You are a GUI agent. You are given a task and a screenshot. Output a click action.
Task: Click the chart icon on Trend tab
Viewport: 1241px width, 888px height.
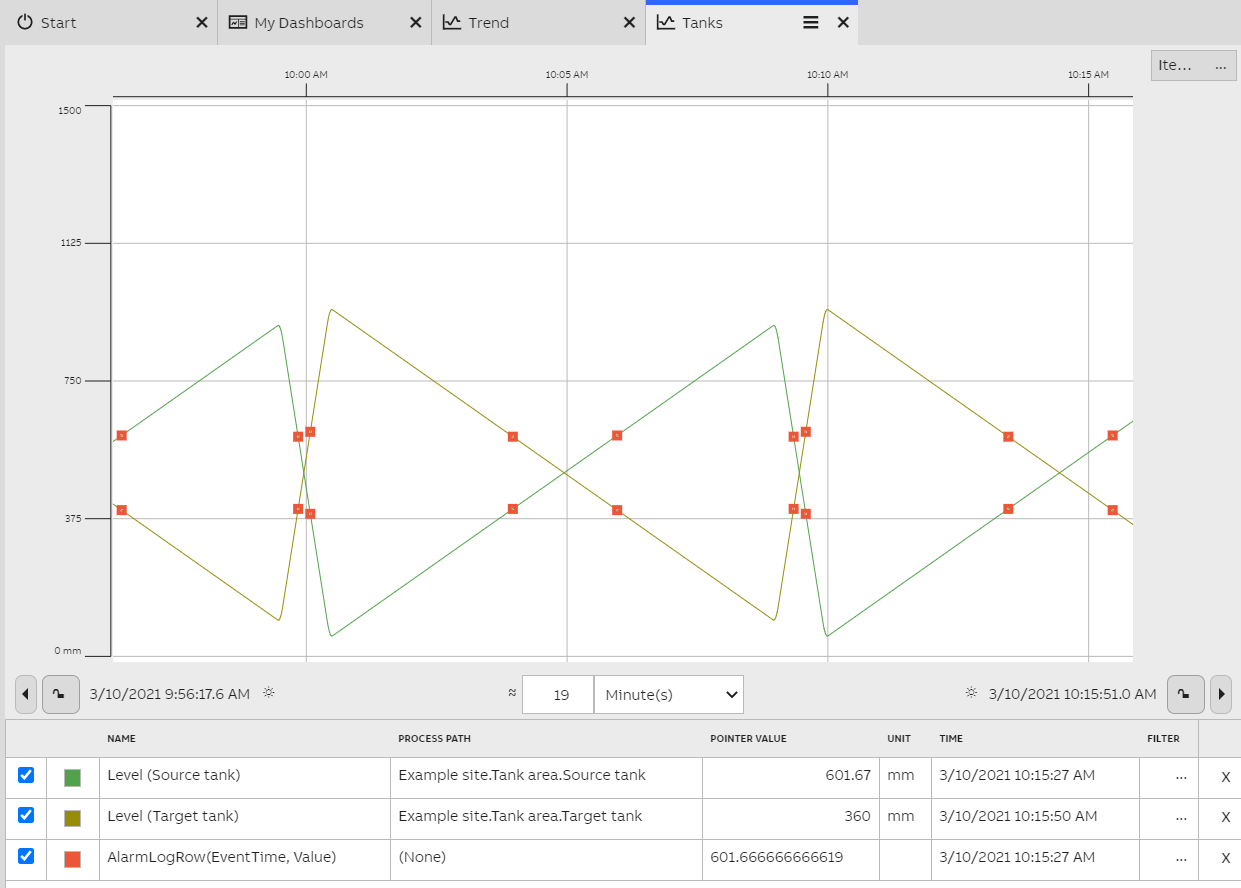452,22
